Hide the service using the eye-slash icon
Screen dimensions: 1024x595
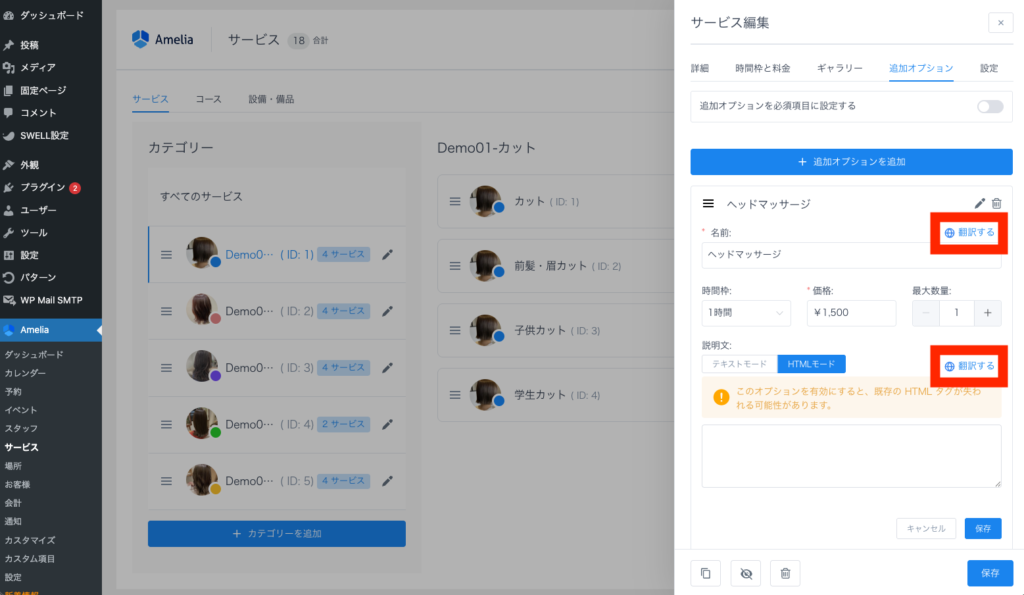pos(745,573)
